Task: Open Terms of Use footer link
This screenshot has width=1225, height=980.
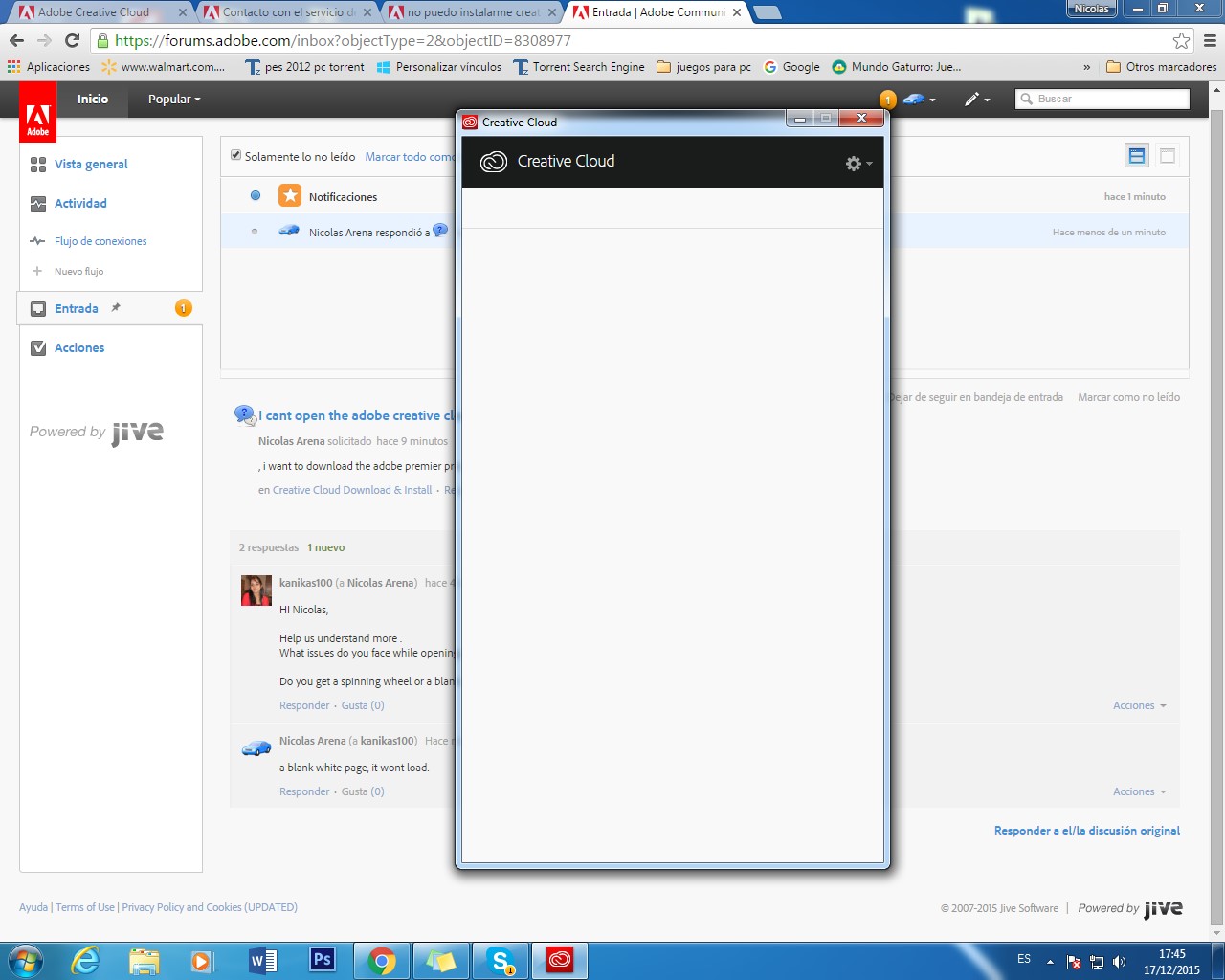Action: point(85,907)
